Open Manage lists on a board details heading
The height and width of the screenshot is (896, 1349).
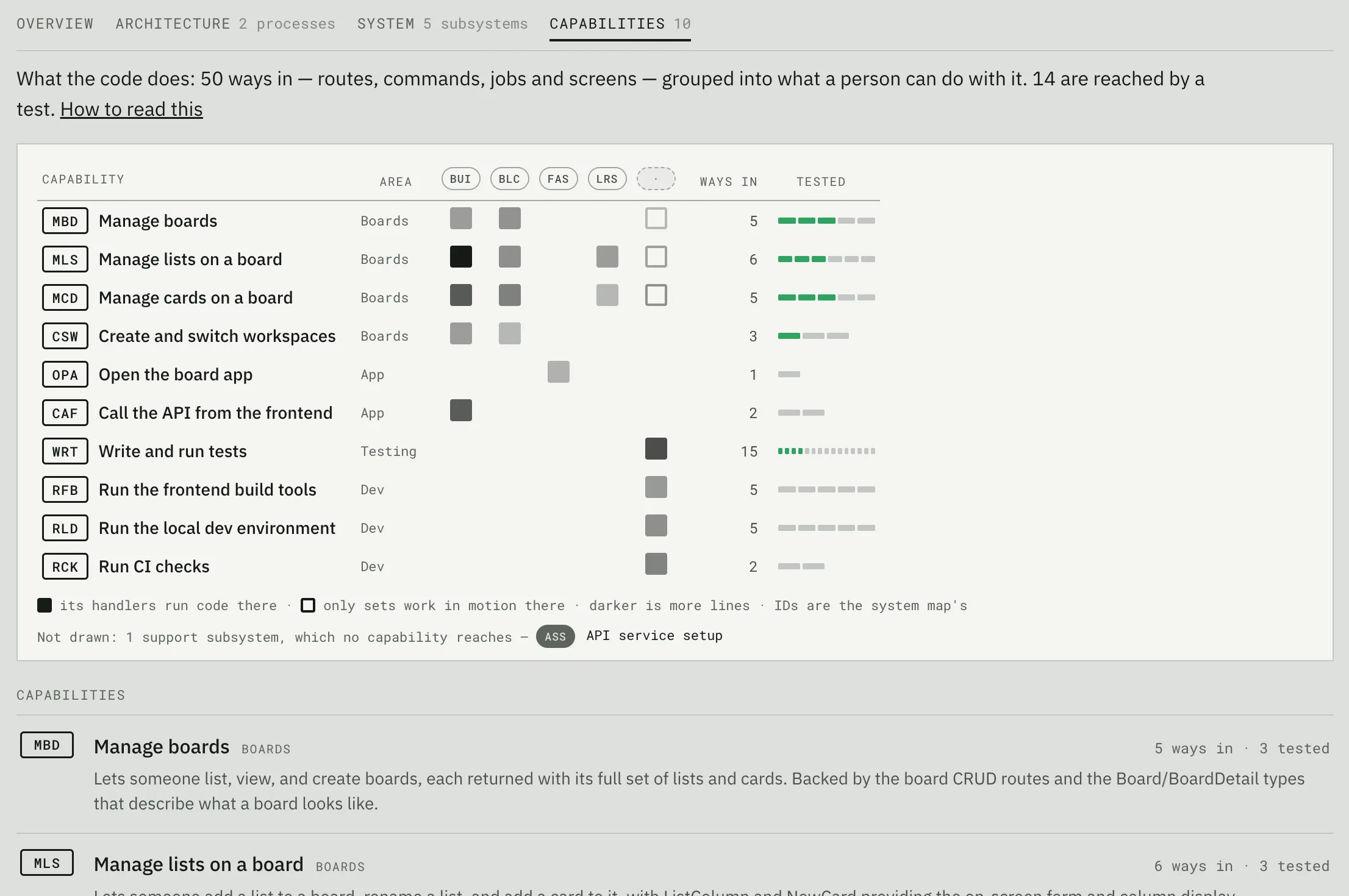point(198,864)
